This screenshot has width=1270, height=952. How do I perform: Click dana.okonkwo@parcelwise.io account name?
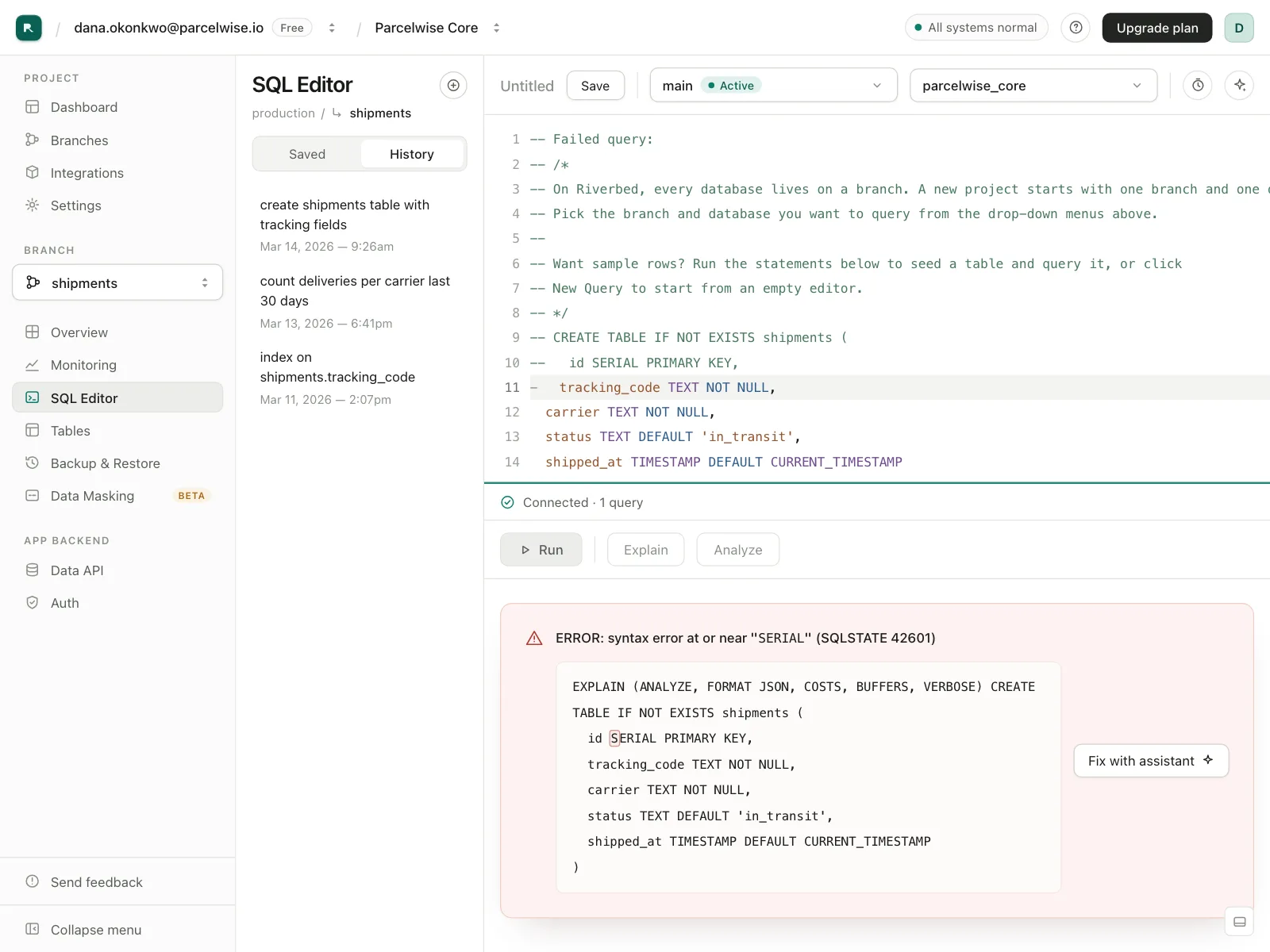(x=169, y=28)
